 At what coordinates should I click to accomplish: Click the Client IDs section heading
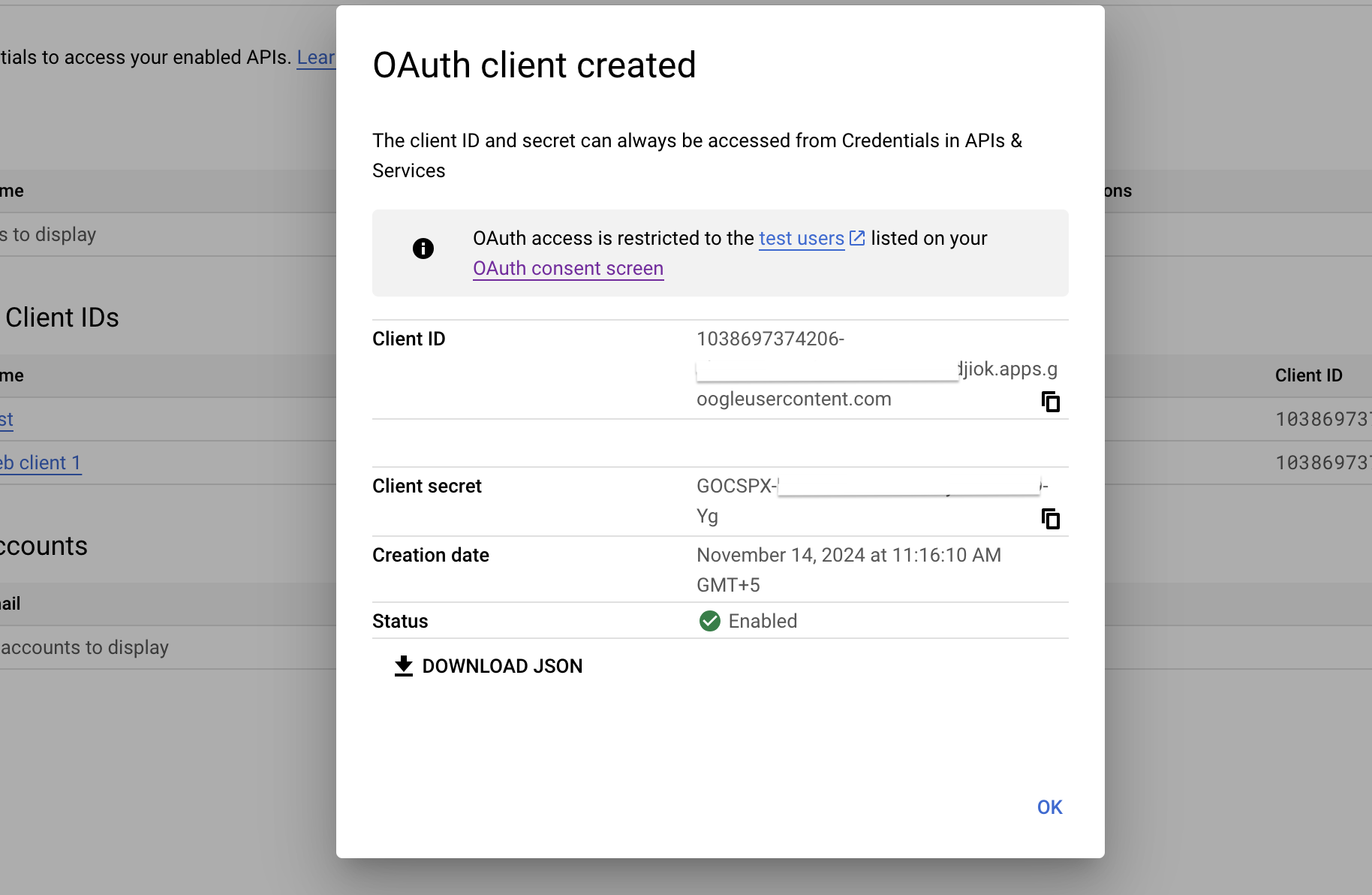(62, 318)
